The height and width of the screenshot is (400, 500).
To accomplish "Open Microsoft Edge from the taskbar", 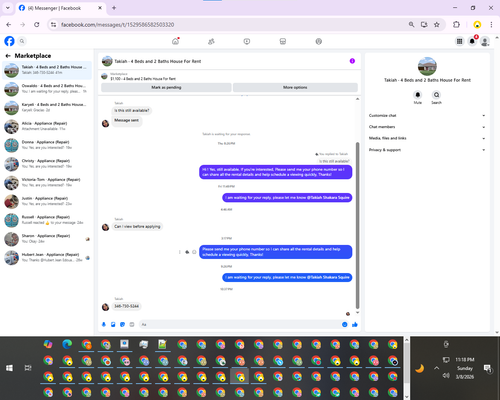I will (x=67, y=344).
